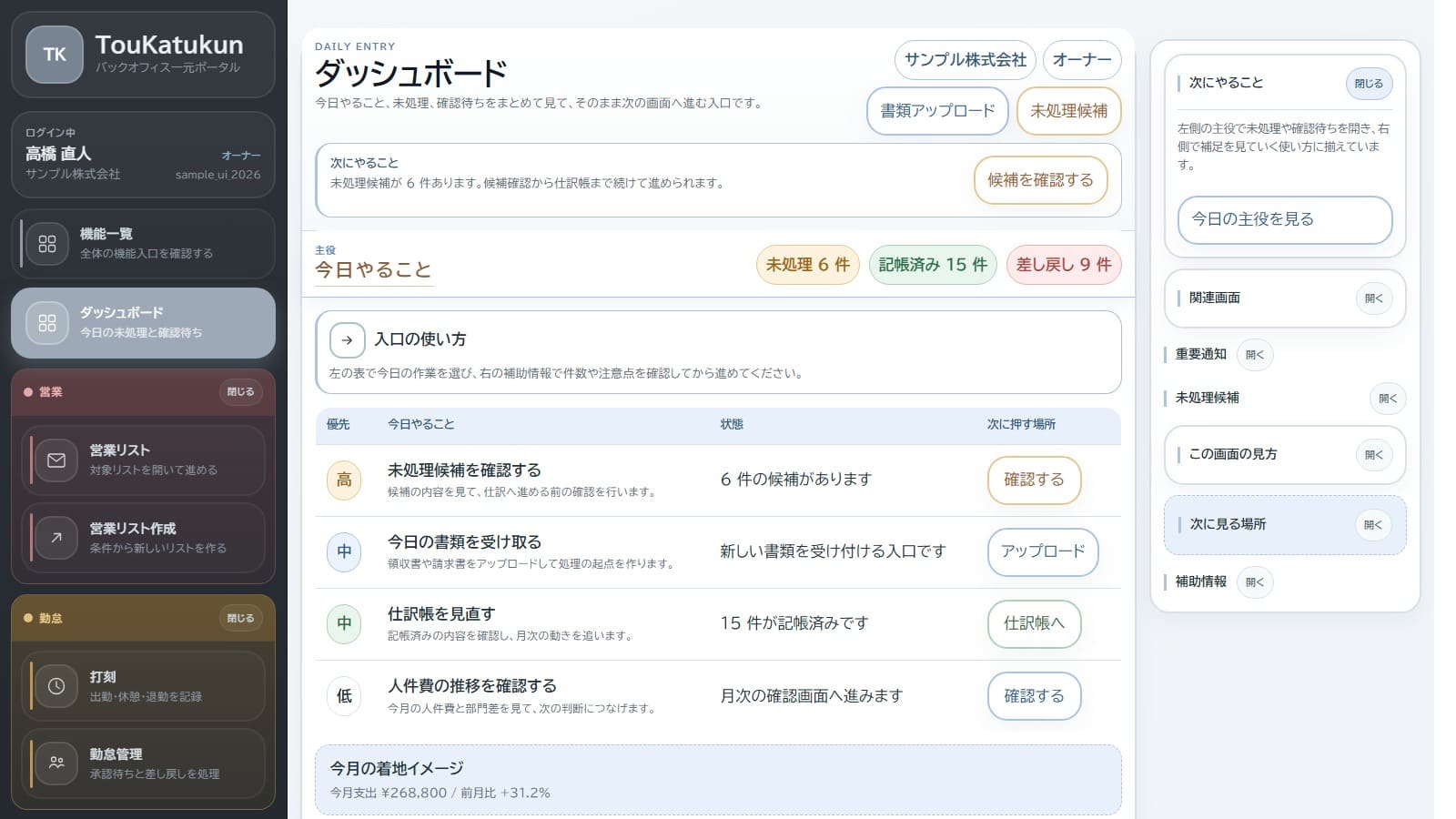Select the 記帳済み 15 件 status chip

pos(933,265)
